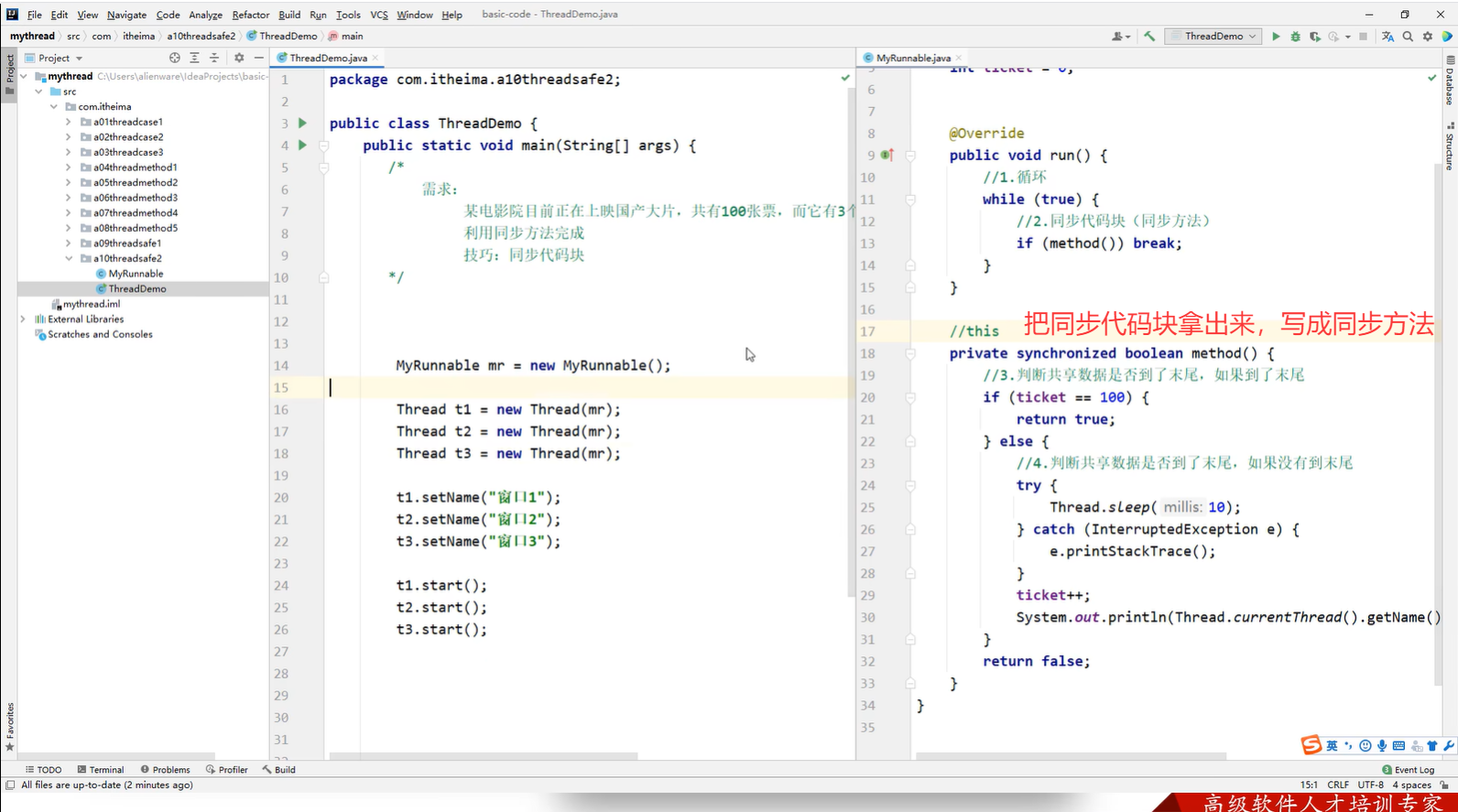Open the VCS menu
Screen dimensions: 1458x812
(x=379, y=15)
